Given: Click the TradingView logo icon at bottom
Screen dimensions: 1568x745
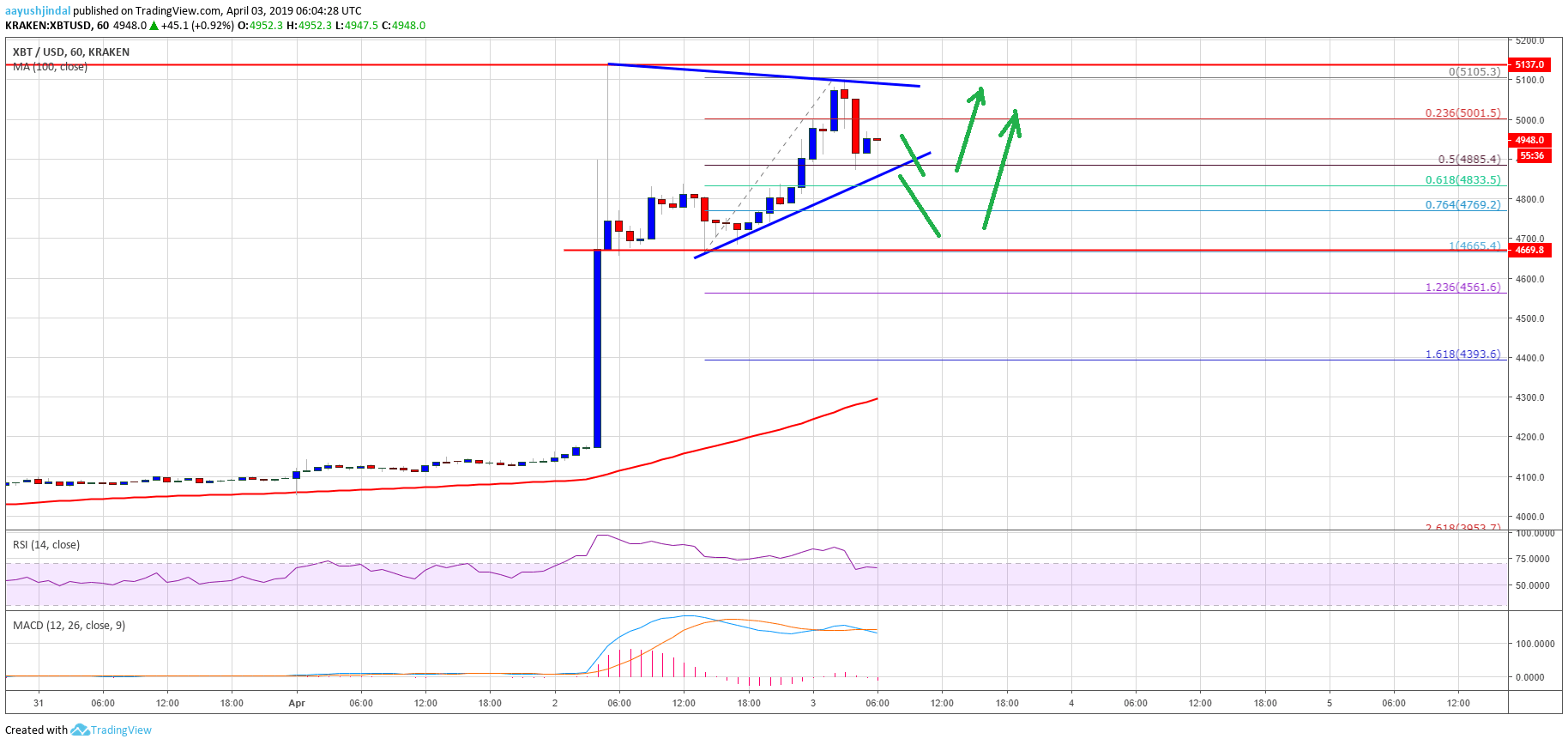Looking at the screenshot, I should 80,730.
